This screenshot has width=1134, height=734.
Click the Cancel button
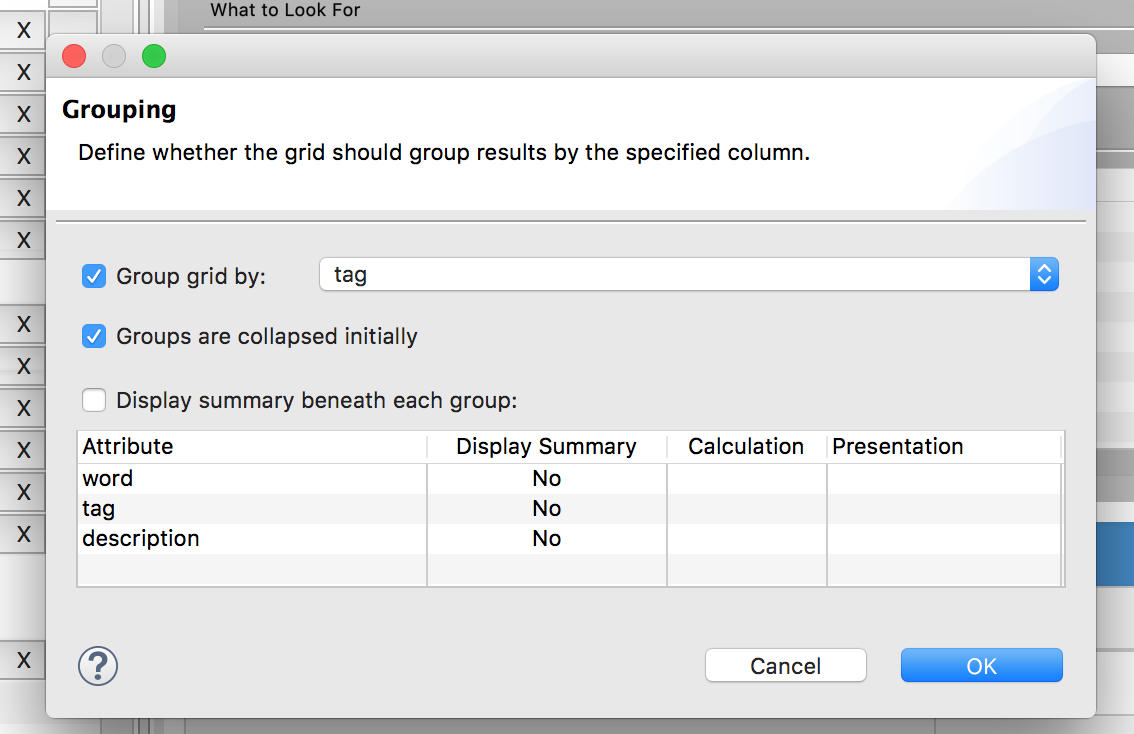[x=785, y=665]
